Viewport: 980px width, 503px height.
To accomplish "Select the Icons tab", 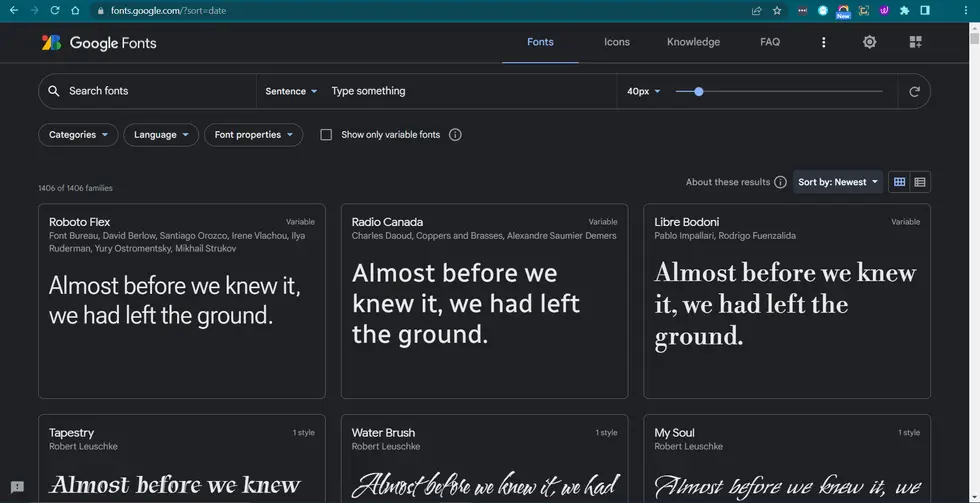I will (617, 42).
